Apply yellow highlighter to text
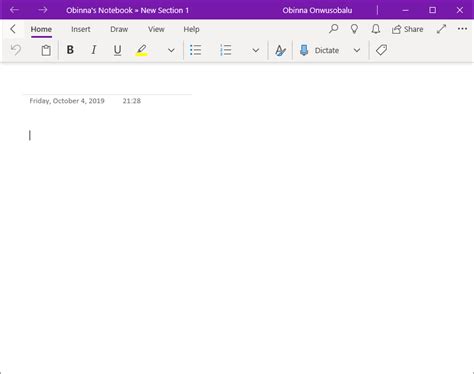 click(x=142, y=50)
